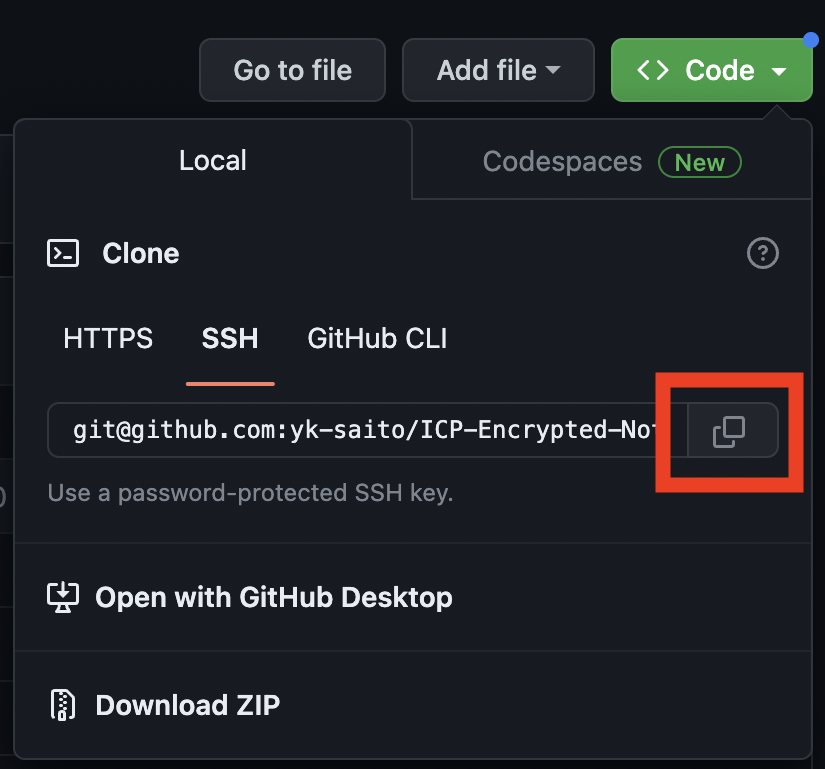Click the blue notification dot on Code button
The image size is (825, 769).
[x=811, y=40]
